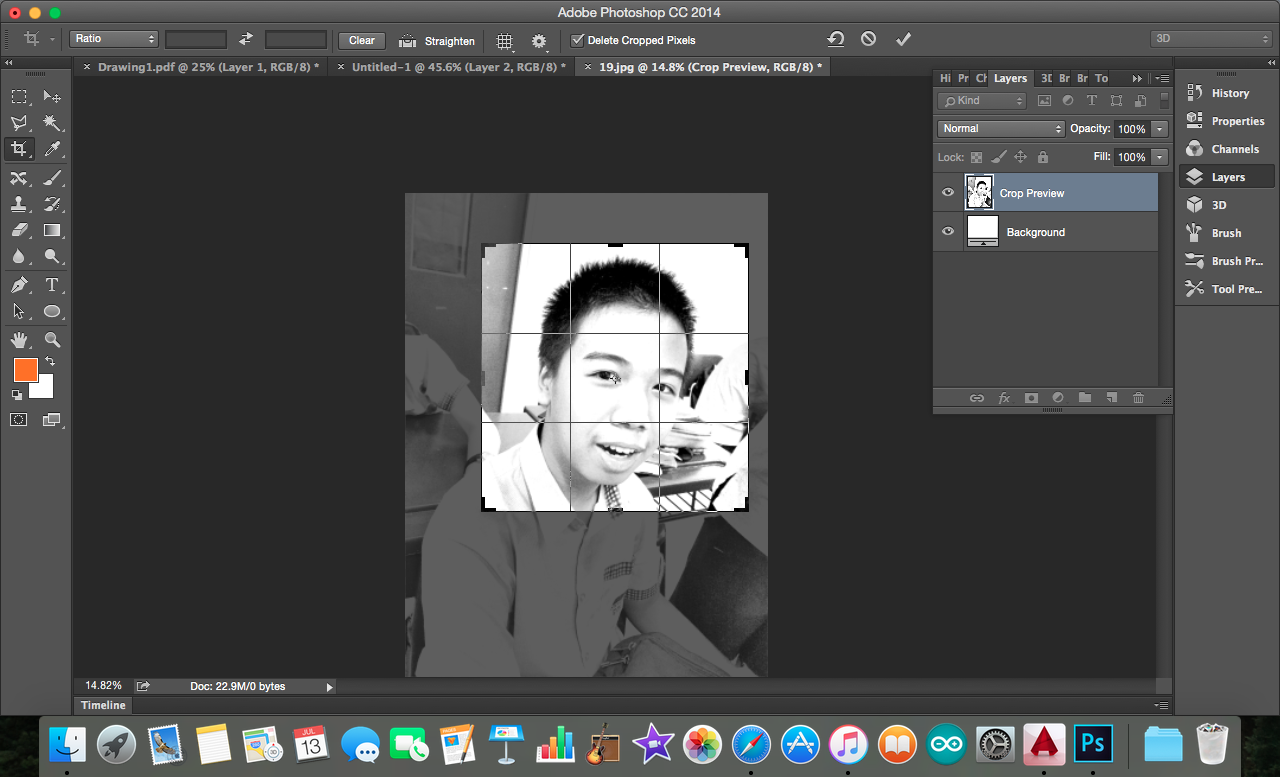The image size is (1280, 777).
Task: Clear the crop ratio values
Action: click(x=362, y=40)
